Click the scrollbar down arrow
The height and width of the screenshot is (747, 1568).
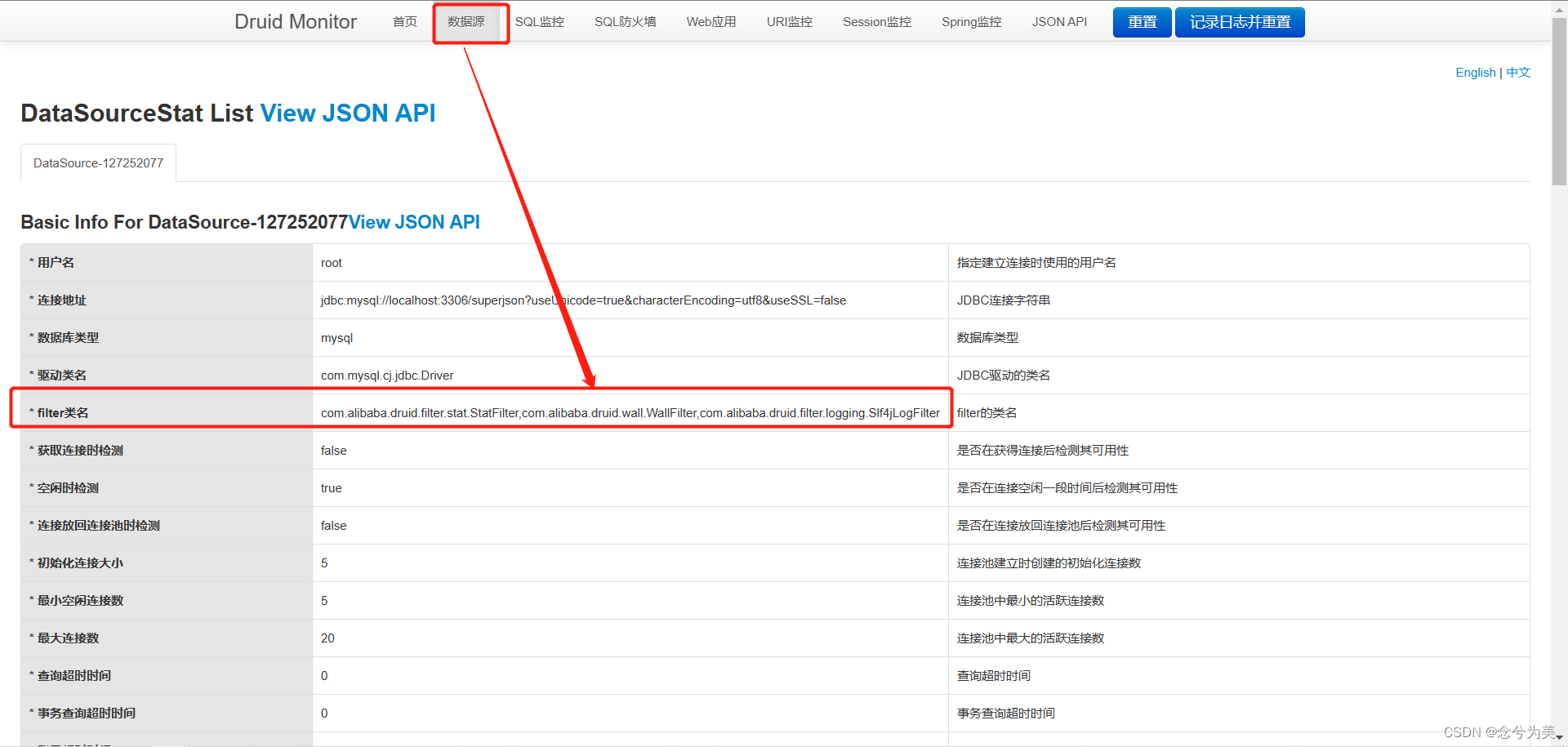[x=1559, y=738]
